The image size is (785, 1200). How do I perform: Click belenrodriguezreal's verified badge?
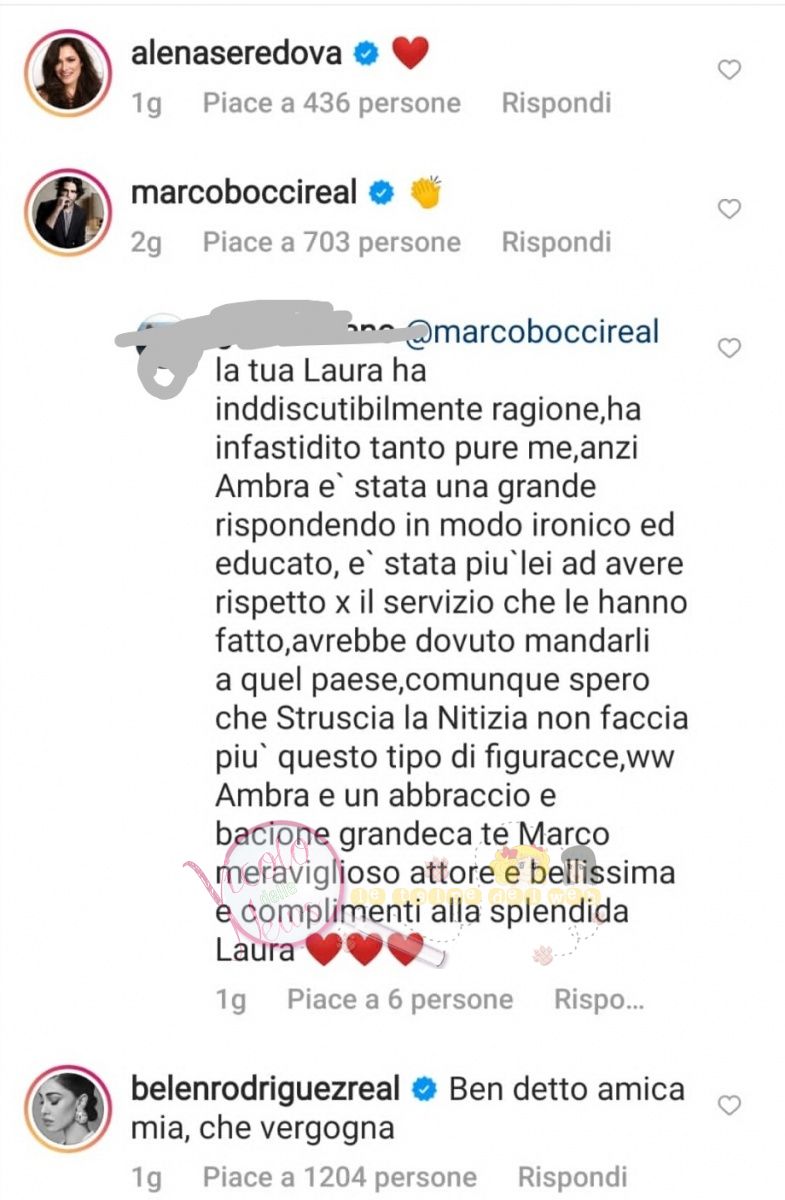(423, 1089)
